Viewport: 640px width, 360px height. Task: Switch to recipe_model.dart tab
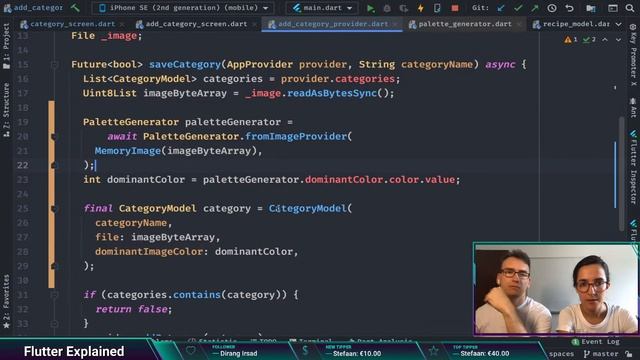tap(571, 24)
